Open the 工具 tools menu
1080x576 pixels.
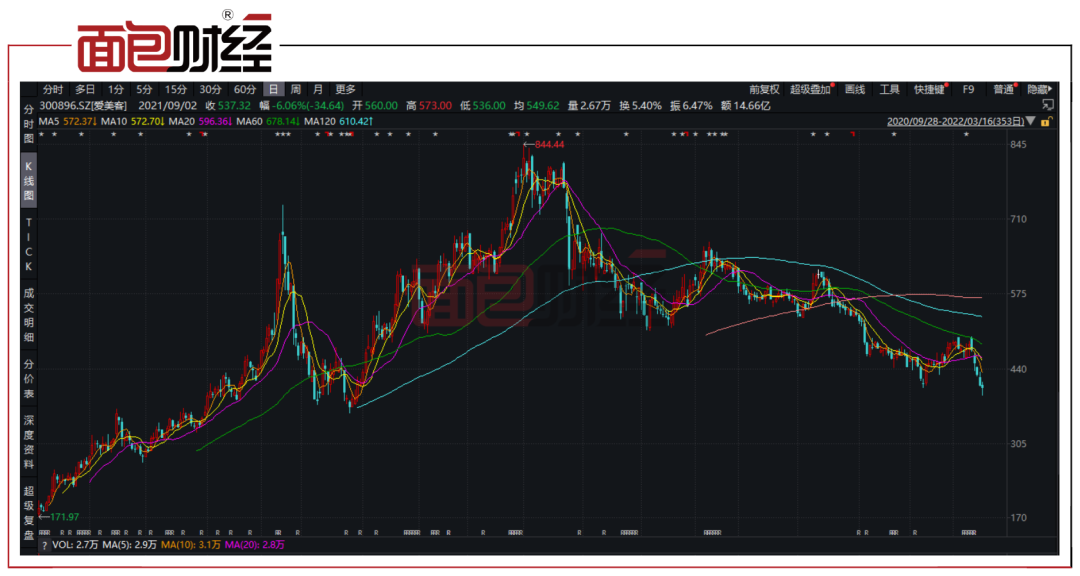889,89
